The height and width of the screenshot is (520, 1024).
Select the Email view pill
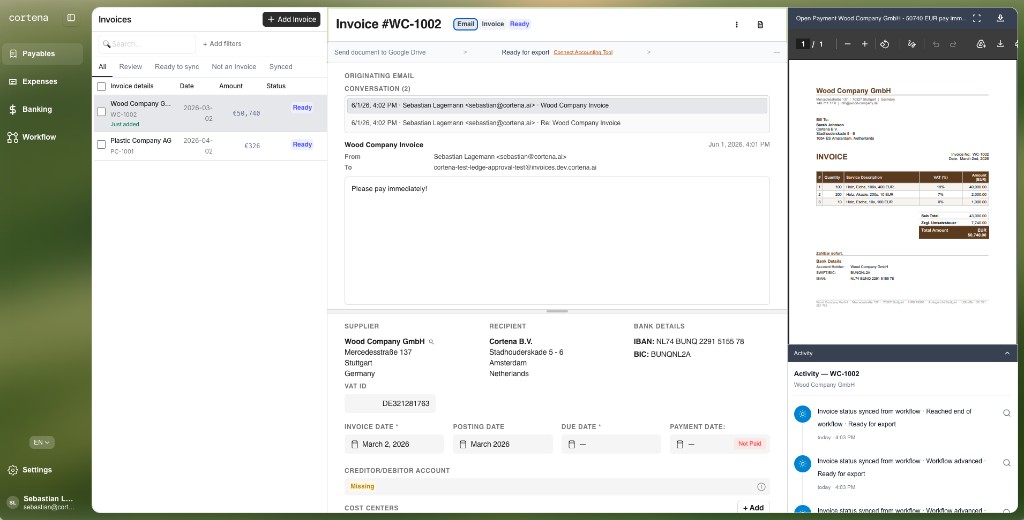pos(466,24)
